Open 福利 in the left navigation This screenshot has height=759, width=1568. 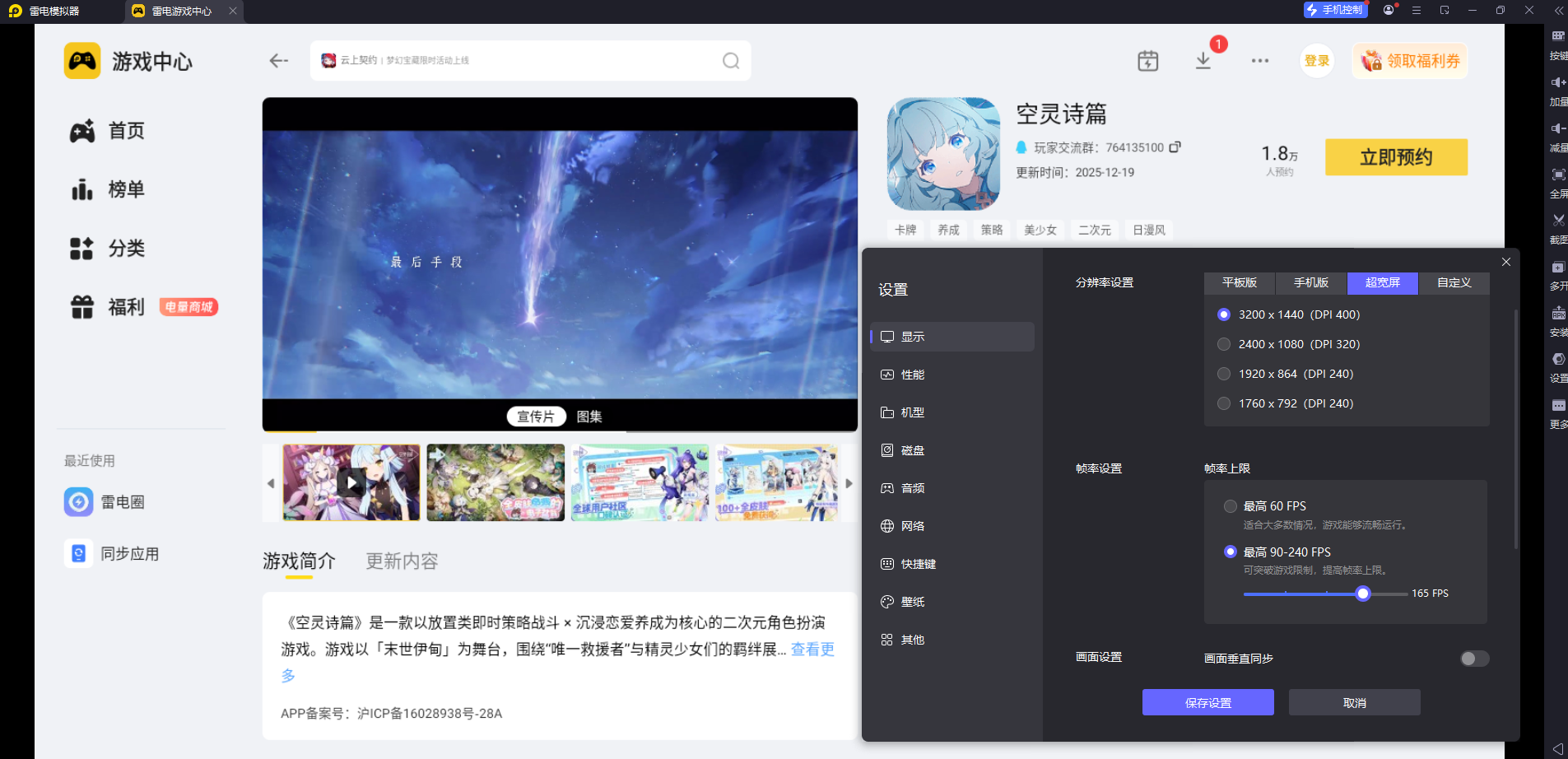pyautogui.click(x=107, y=307)
